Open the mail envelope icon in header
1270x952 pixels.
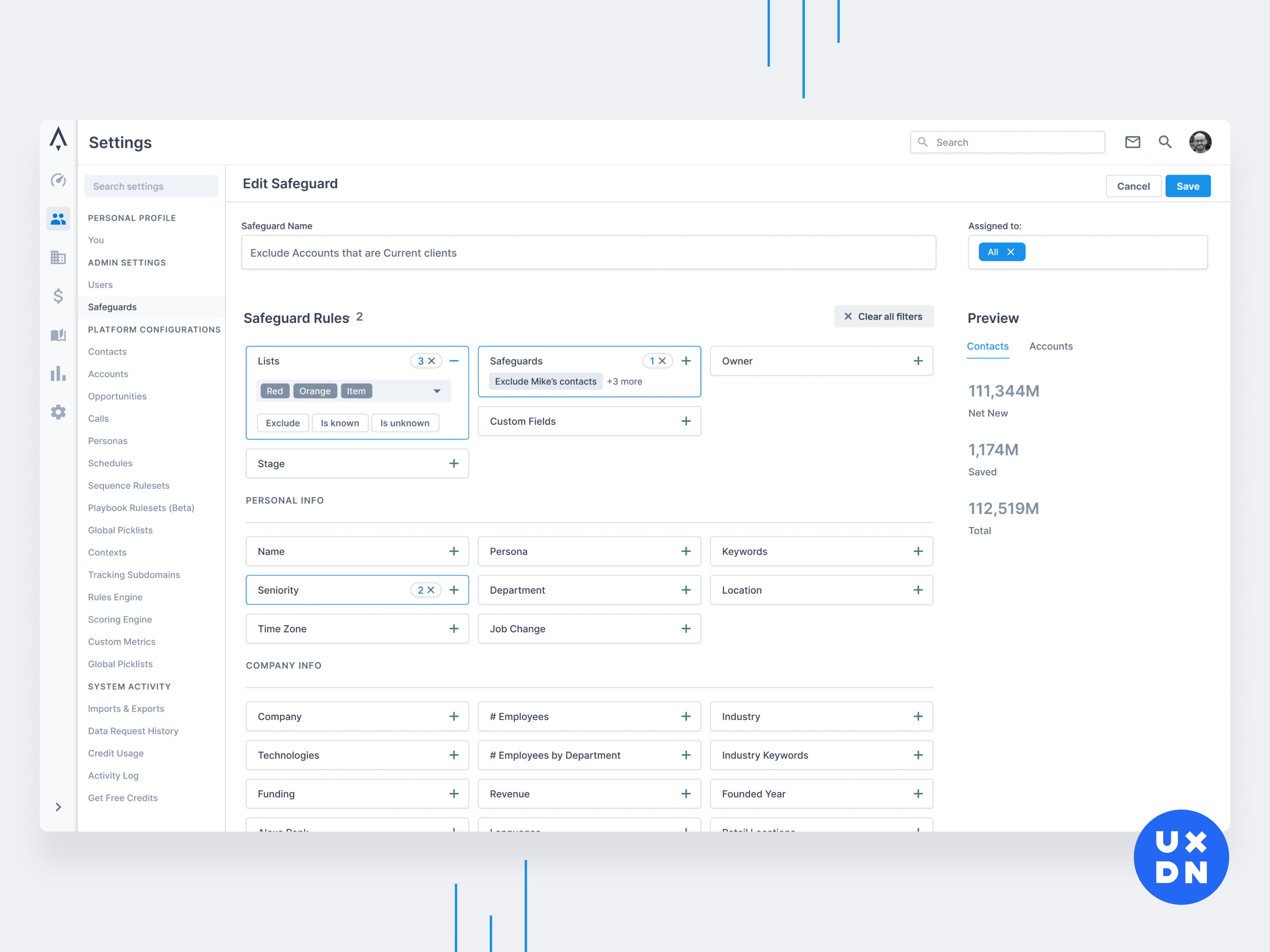[1132, 142]
